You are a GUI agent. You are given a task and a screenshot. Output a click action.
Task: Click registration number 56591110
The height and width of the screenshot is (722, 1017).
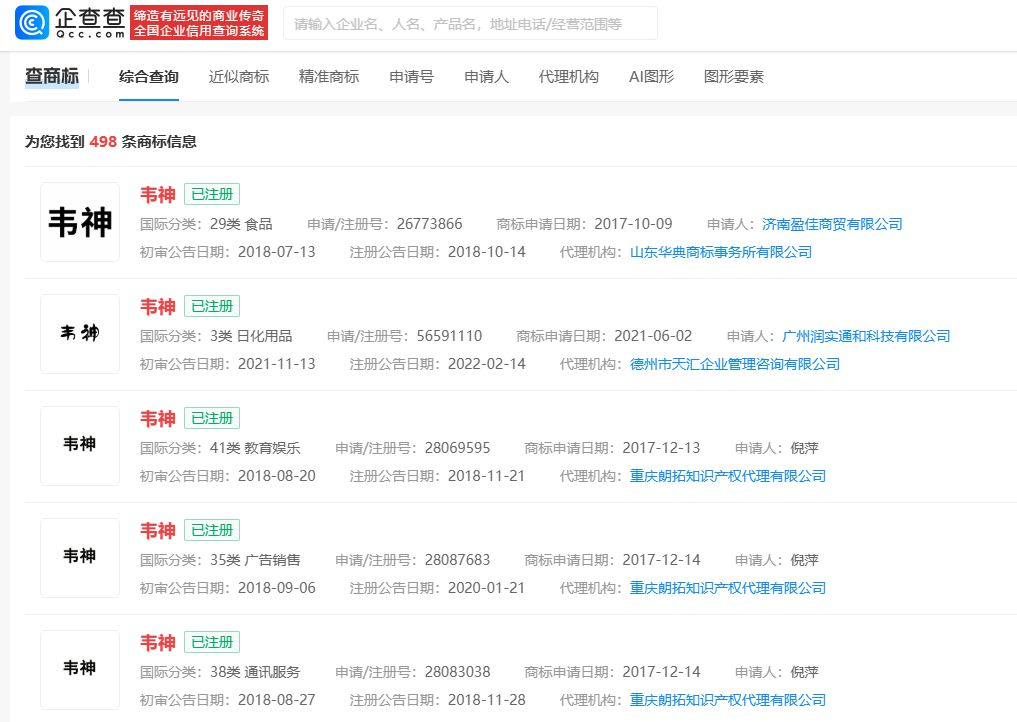(x=449, y=336)
